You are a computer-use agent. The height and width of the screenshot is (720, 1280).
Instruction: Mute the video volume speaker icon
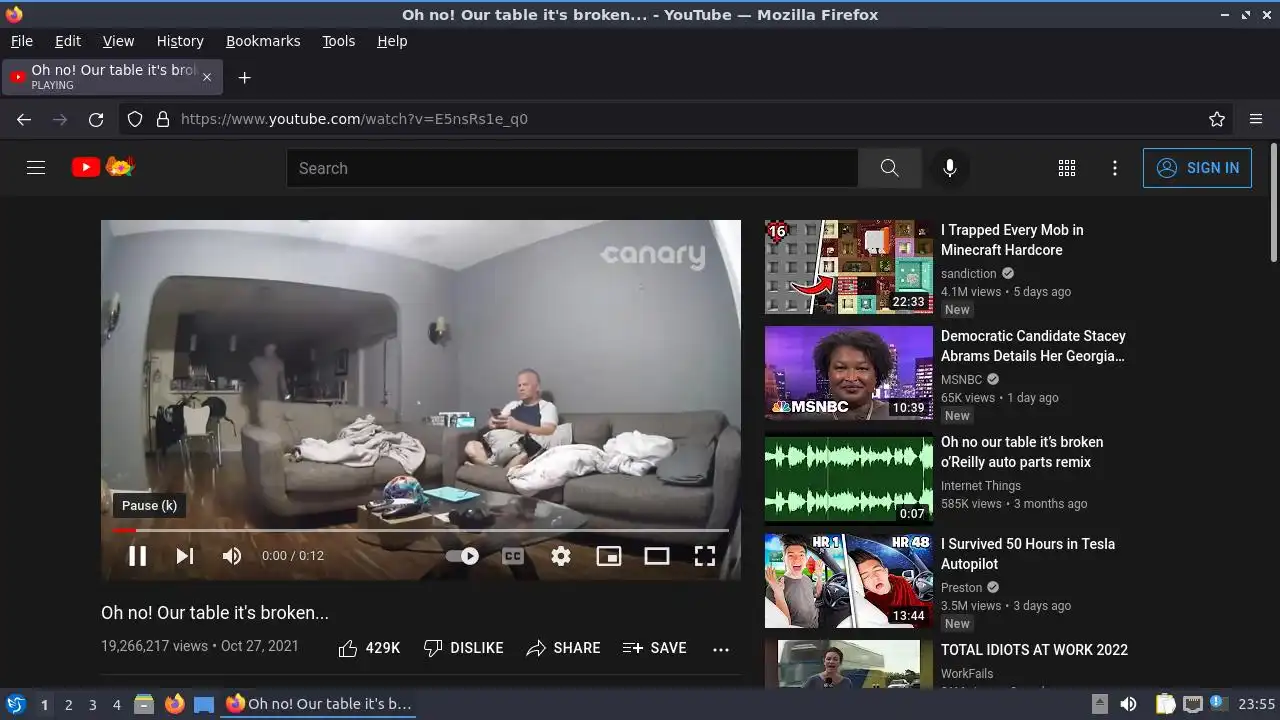pos(232,556)
